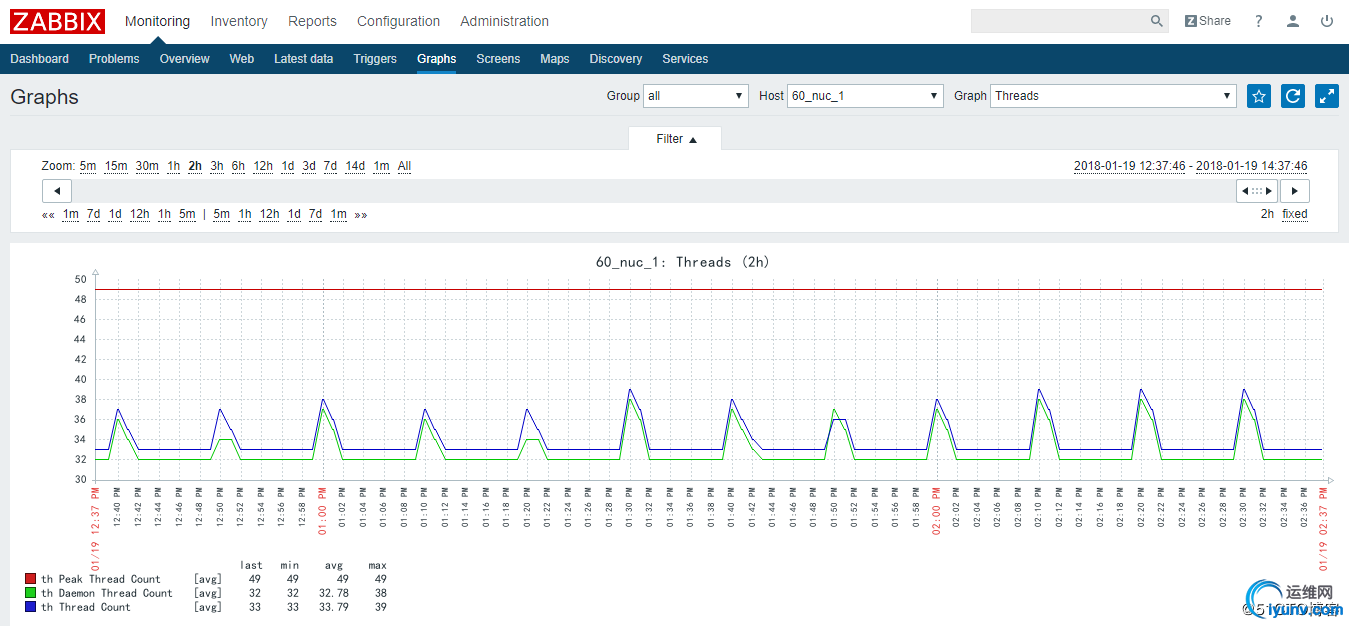Open the Configuration top menu
Image resolution: width=1349 pixels, height=626 pixels.
[x=398, y=21]
